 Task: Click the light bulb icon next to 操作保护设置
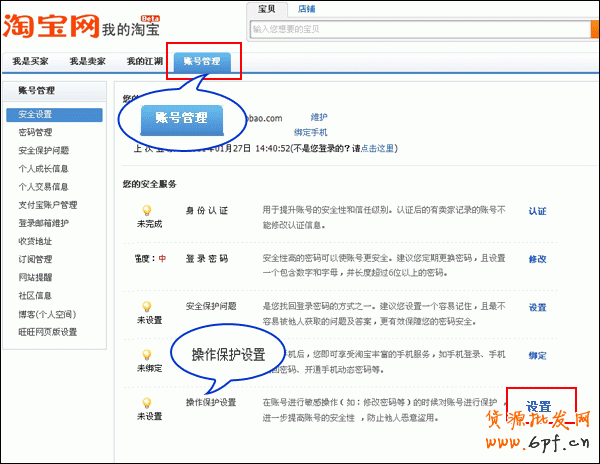(x=147, y=403)
